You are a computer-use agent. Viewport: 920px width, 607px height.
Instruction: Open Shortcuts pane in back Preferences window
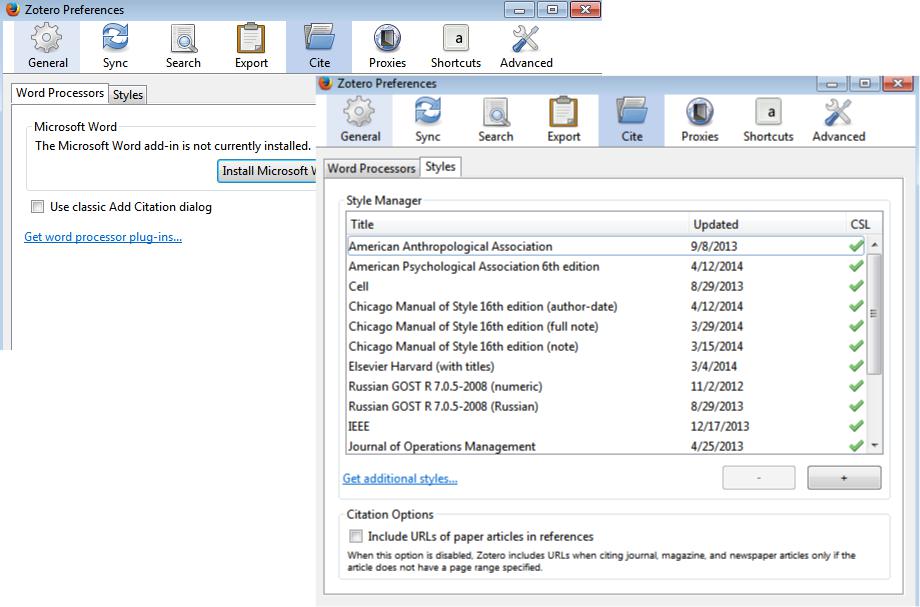point(456,47)
